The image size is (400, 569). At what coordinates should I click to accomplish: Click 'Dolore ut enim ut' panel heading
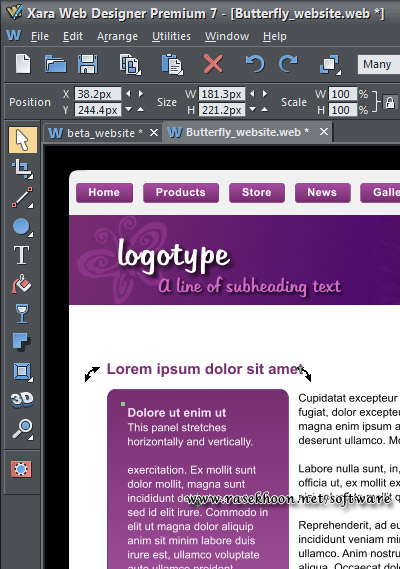click(x=177, y=413)
